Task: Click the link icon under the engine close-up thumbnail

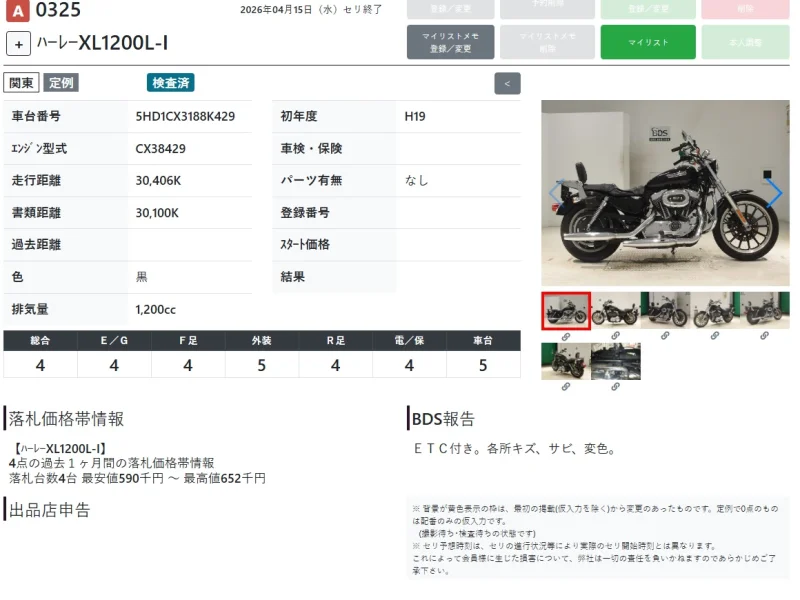Action: (x=616, y=387)
